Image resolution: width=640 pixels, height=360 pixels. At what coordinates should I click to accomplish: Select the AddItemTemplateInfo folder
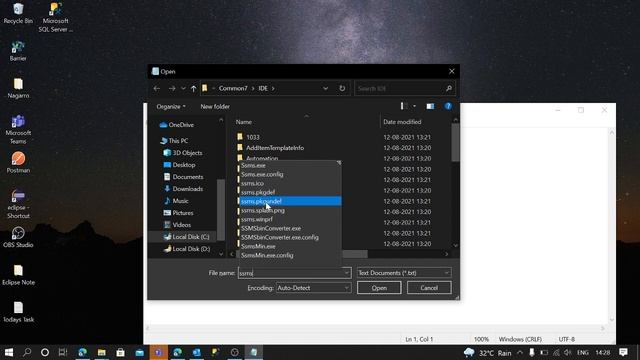(x=270, y=148)
